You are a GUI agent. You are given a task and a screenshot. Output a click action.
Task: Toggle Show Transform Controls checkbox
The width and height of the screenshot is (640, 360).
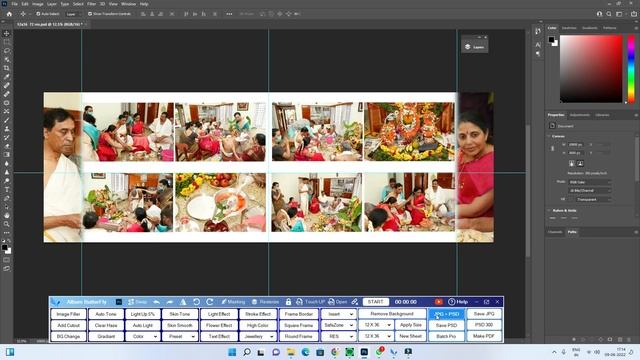90,14
